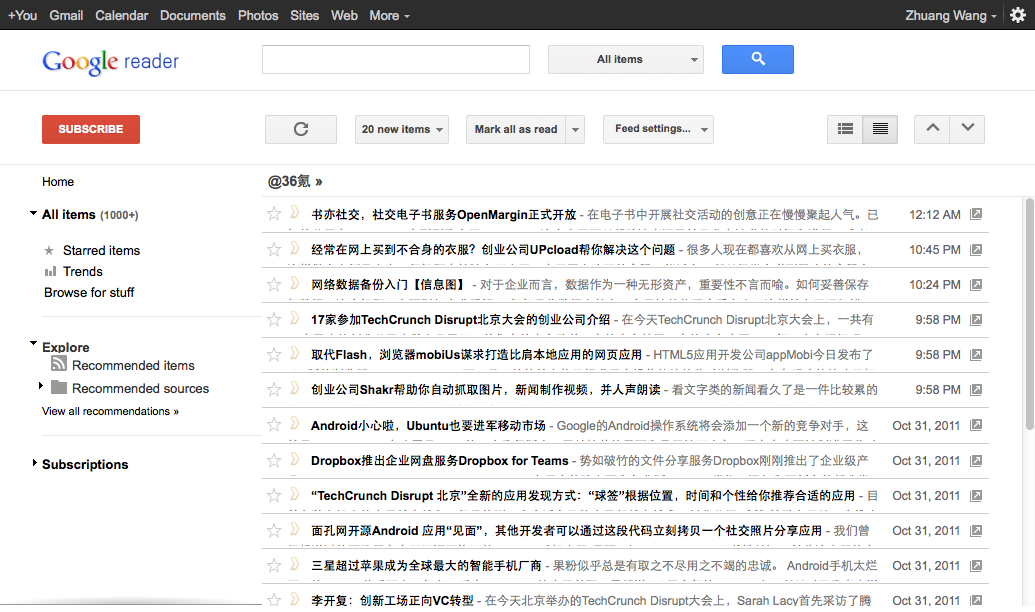Click in the search input field
The width and height of the screenshot is (1035, 612).
[x=396, y=59]
